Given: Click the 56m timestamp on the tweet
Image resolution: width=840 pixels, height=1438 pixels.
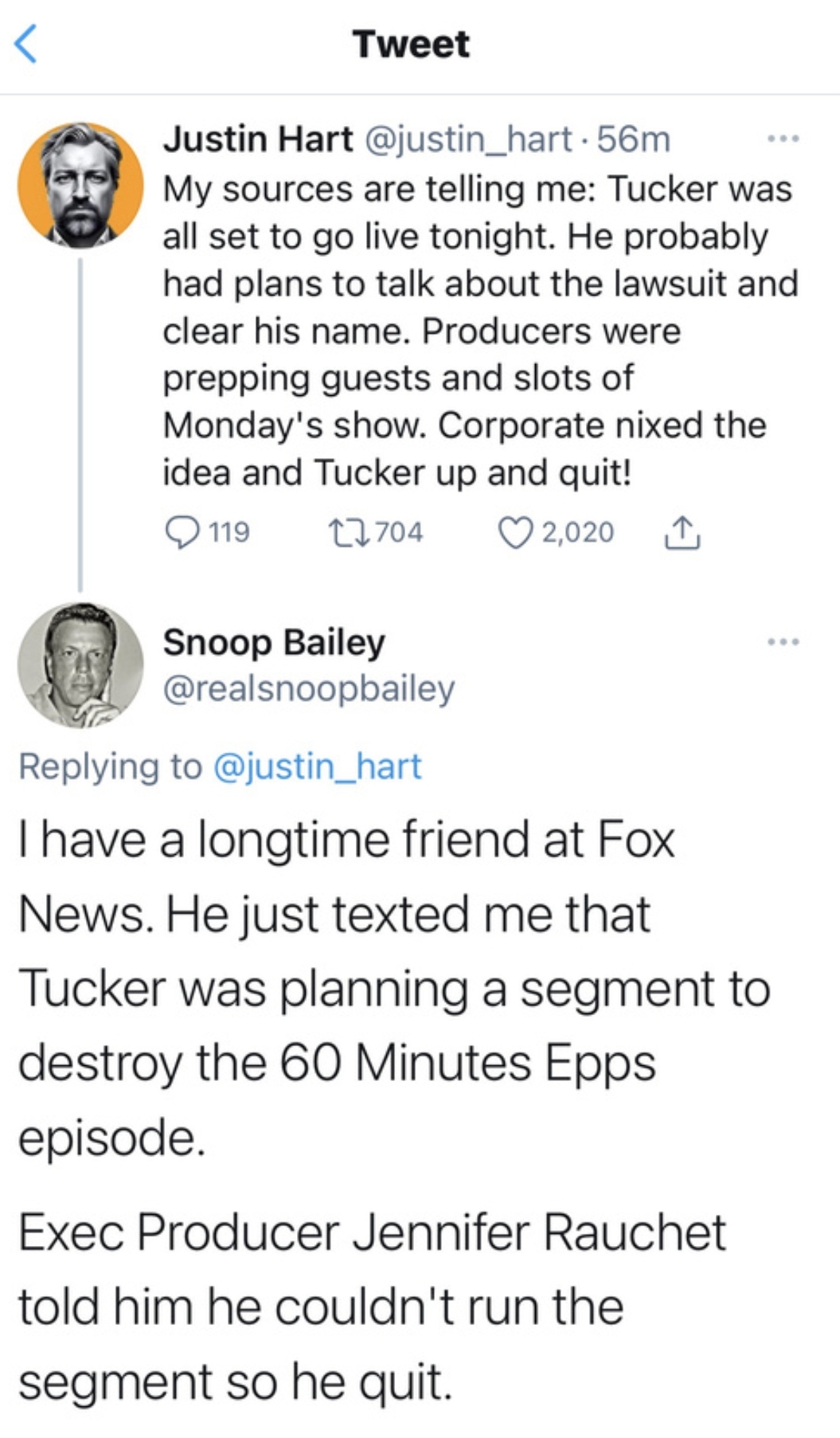Looking at the screenshot, I should (x=634, y=139).
